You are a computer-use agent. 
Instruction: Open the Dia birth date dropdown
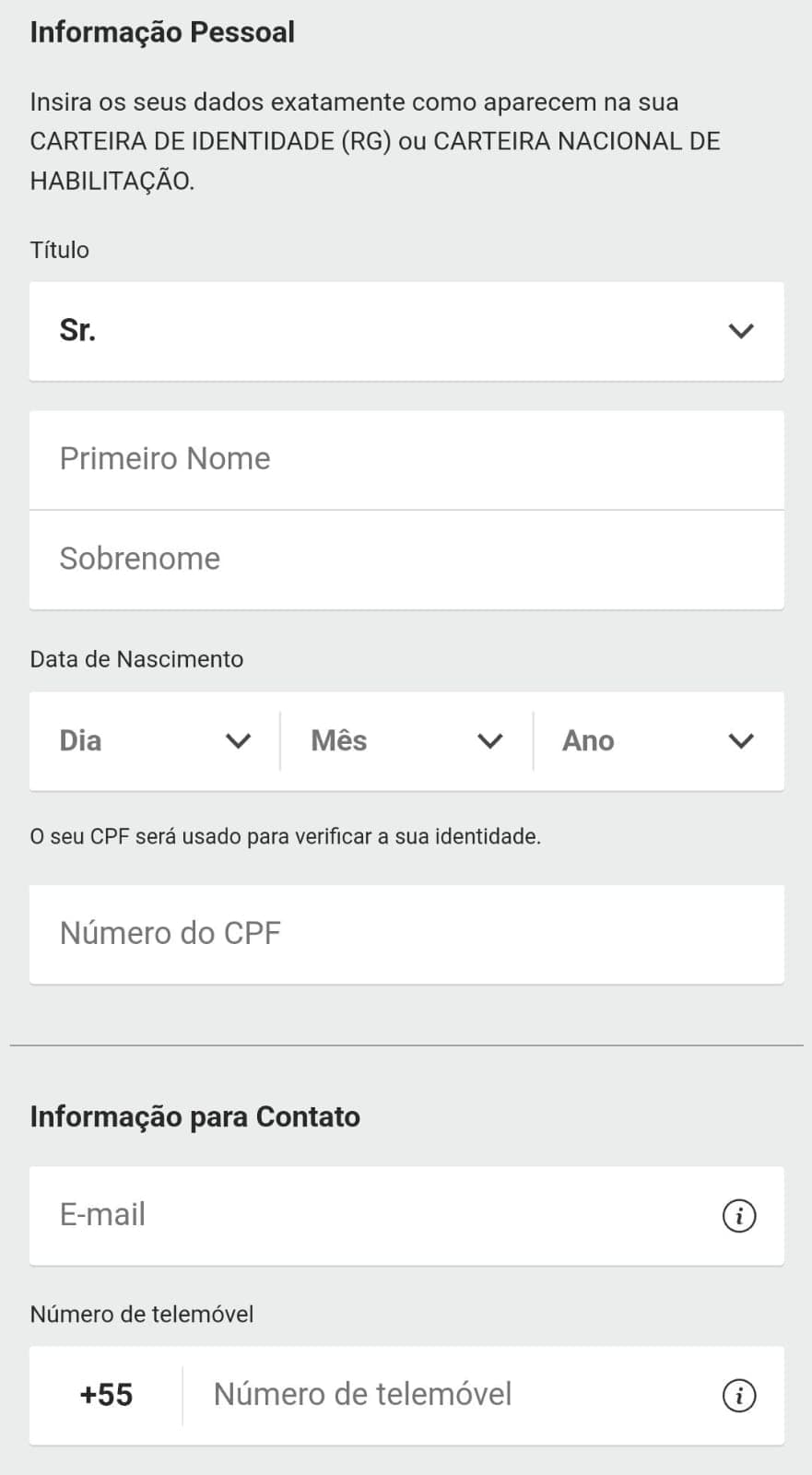(x=155, y=741)
